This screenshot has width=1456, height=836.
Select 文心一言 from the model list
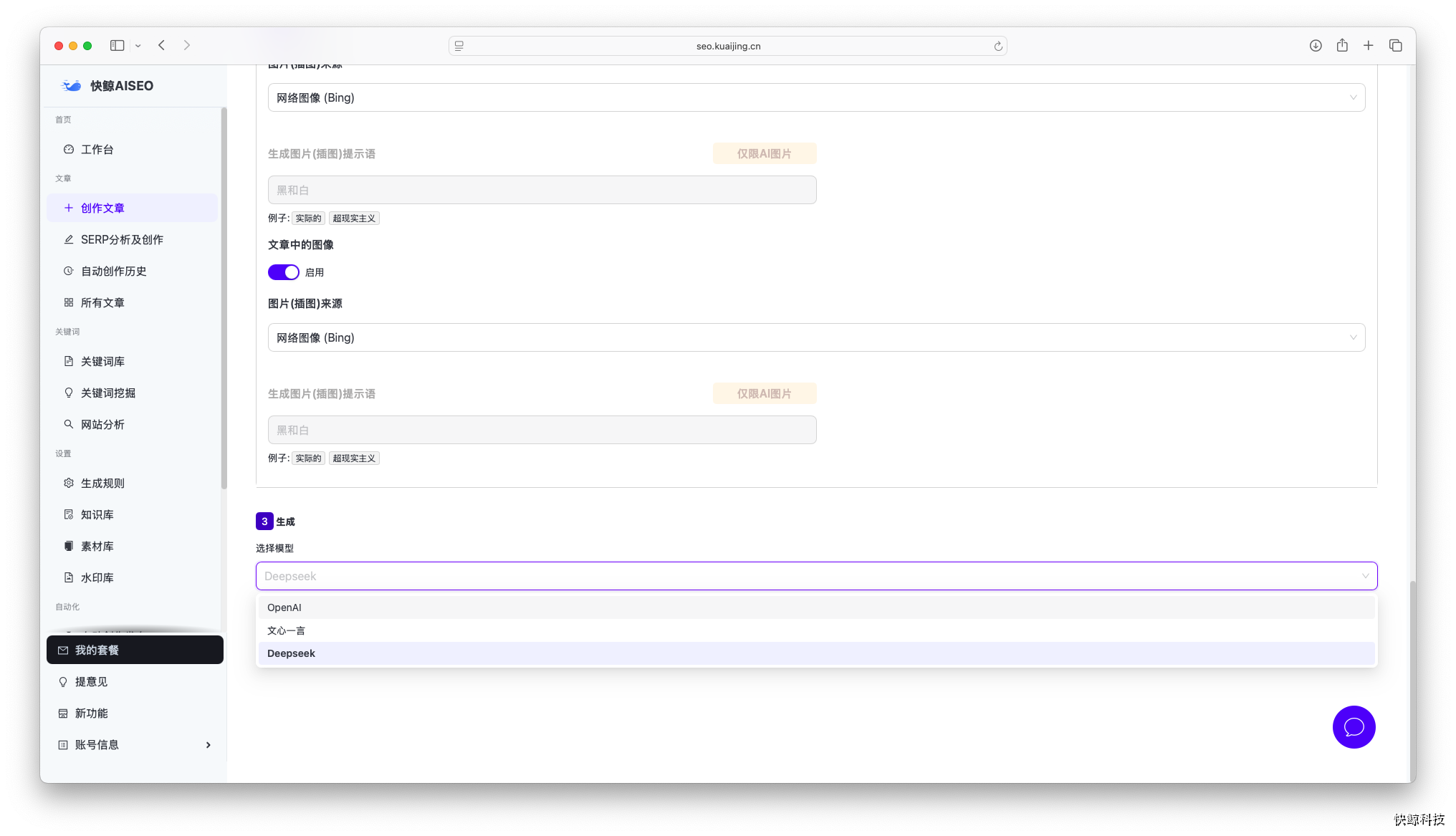816,630
